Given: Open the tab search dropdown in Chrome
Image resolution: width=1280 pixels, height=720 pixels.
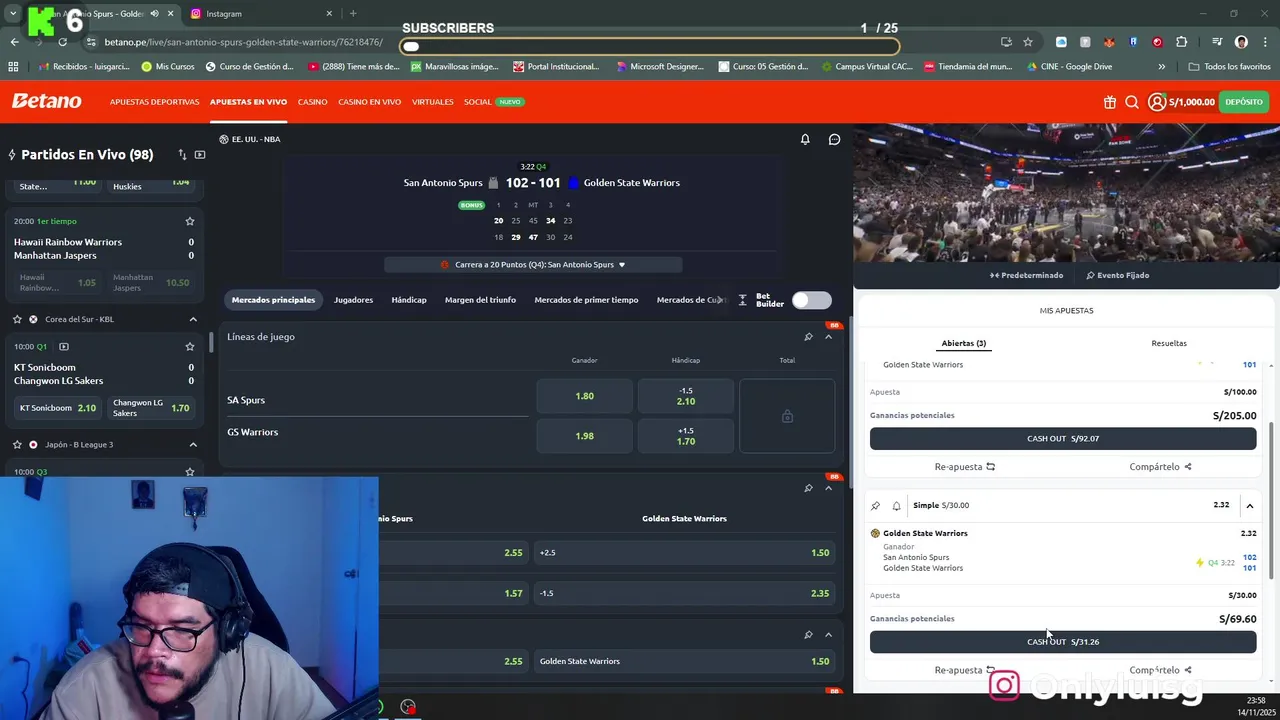Looking at the screenshot, I should (13, 14).
